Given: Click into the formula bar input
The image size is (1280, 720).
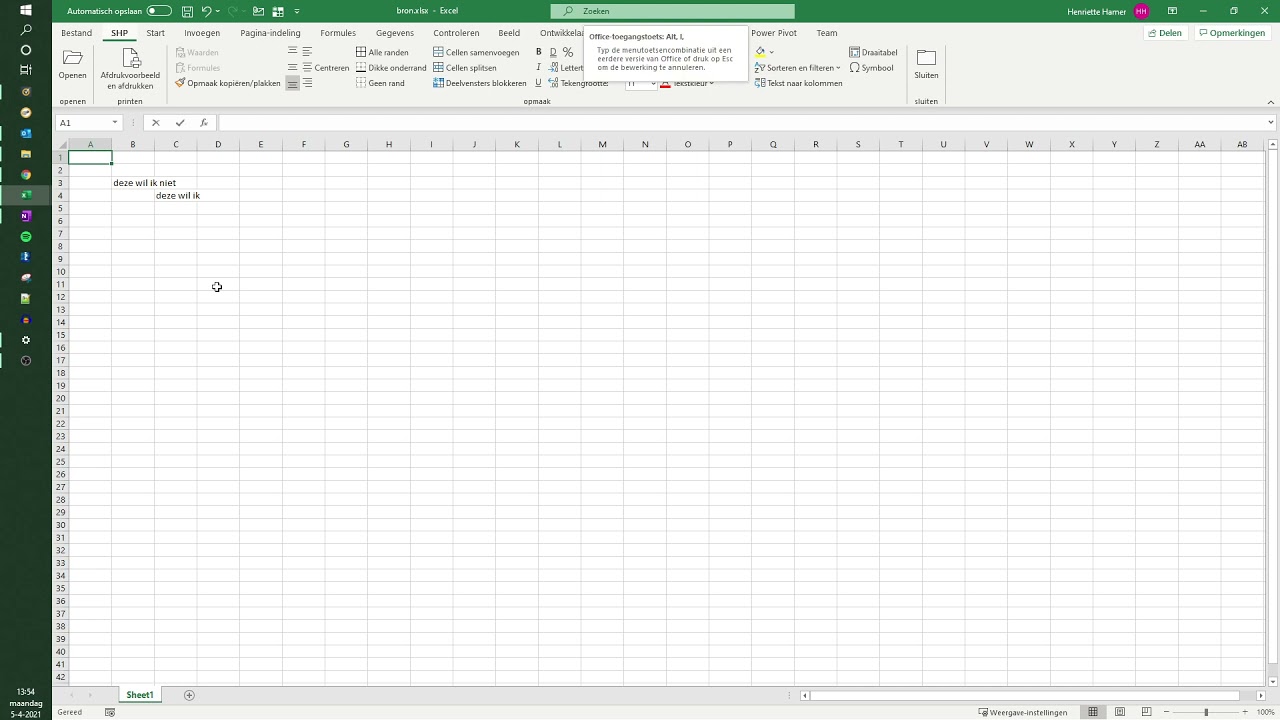Looking at the screenshot, I should (740, 123).
